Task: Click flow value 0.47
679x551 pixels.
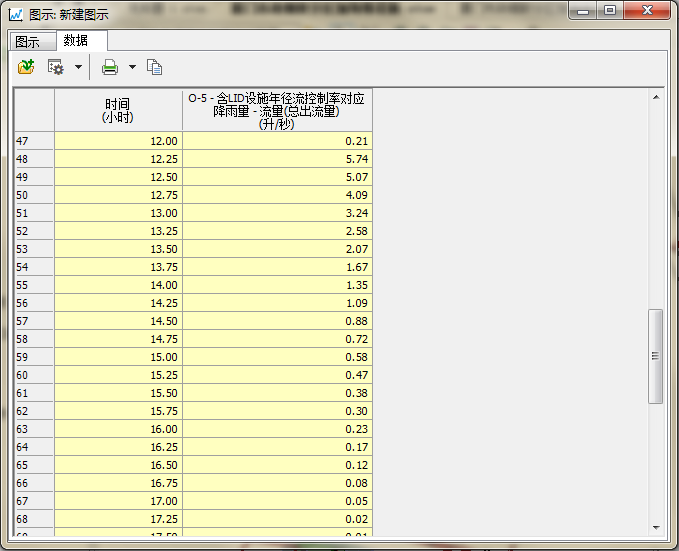Action: [277, 375]
